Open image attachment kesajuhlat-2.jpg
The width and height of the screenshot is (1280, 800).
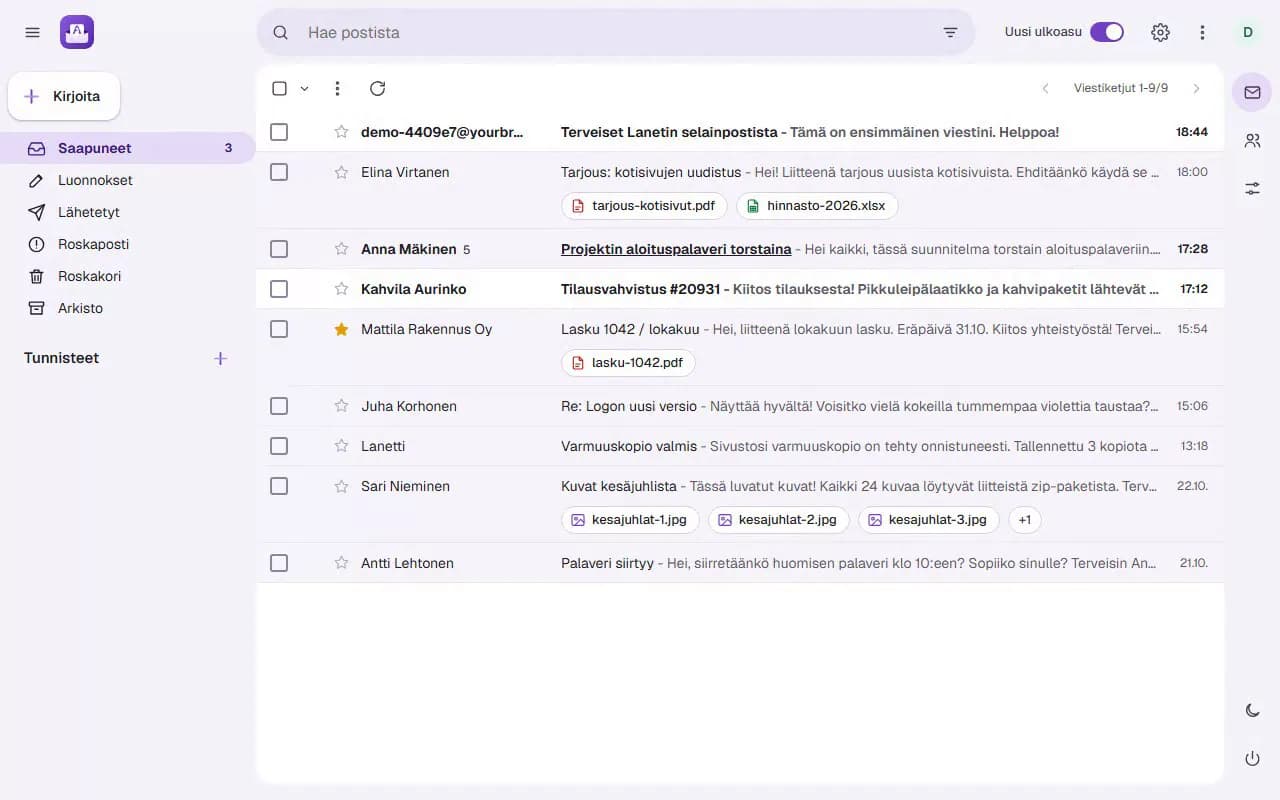click(779, 520)
